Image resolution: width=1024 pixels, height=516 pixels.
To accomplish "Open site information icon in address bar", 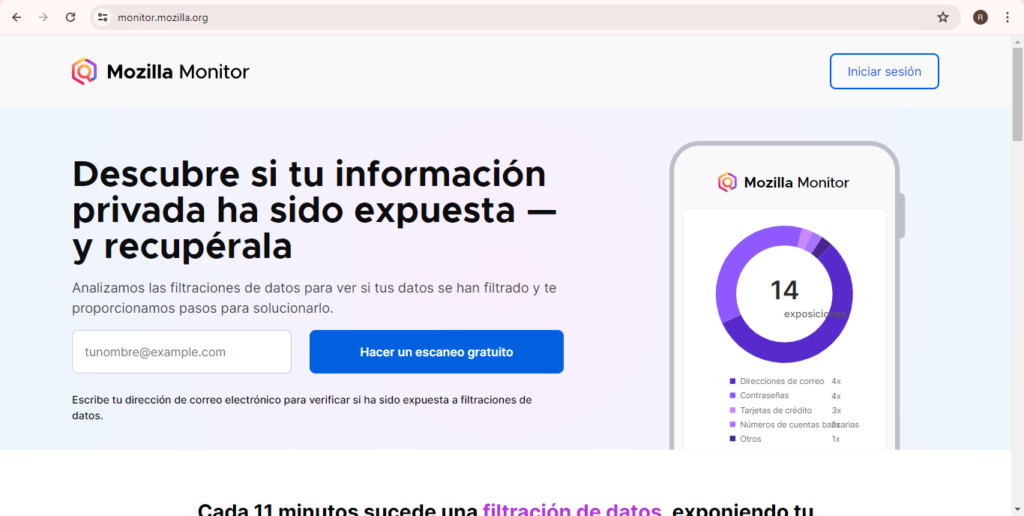I will [103, 18].
